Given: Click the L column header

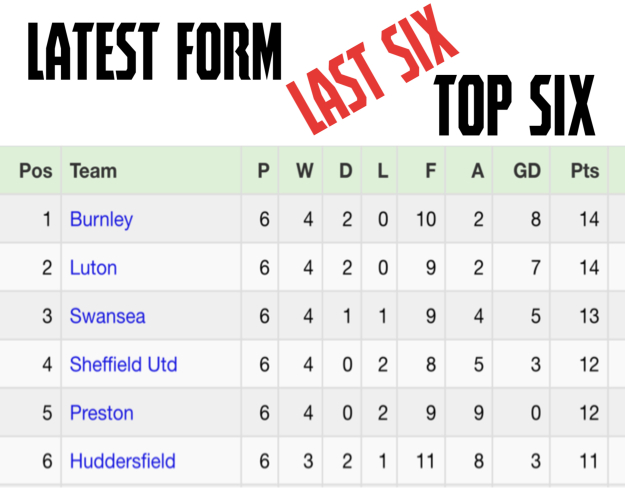Looking at the screenshot, I should (x=381, y=171).
